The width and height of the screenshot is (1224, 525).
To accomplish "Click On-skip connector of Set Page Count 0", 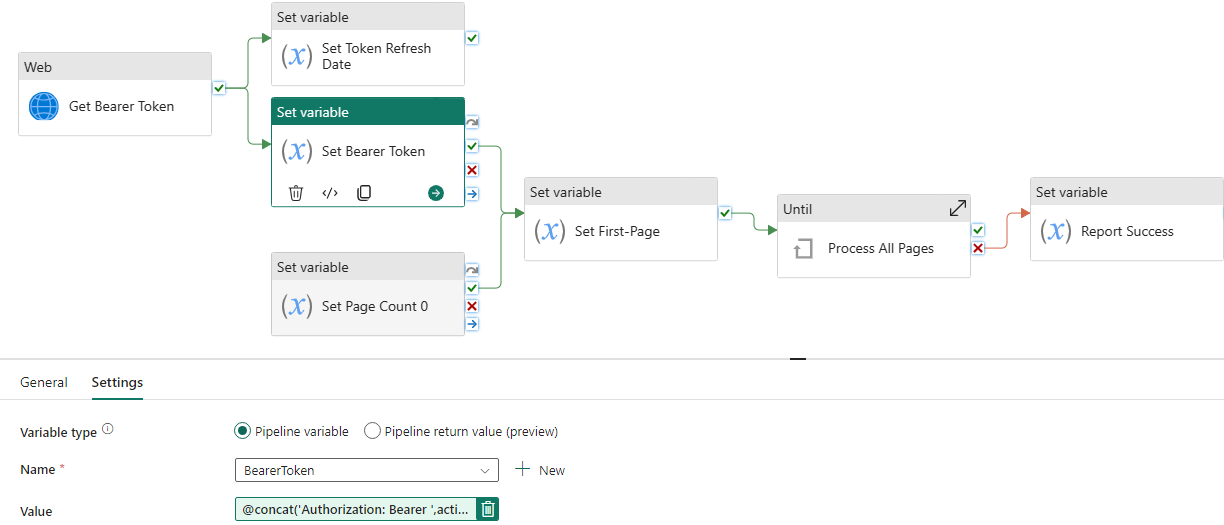I will [x=472, y=270].
